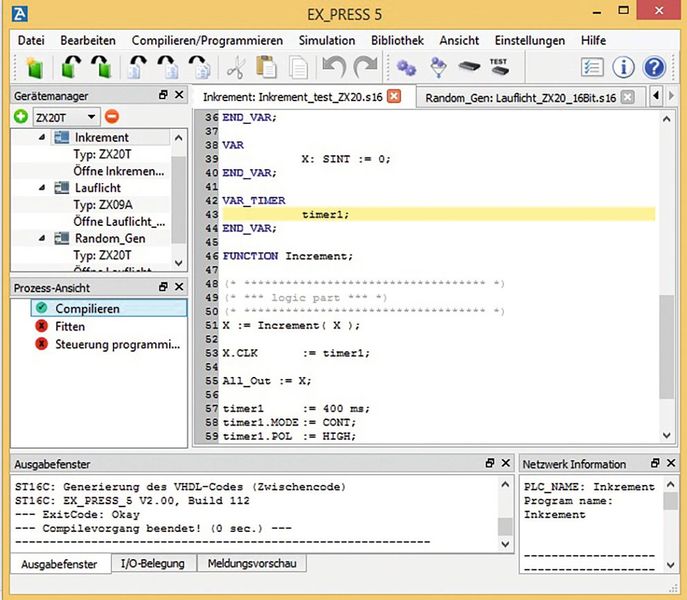Select the Compilieren process step
687x600 pixels.
pyautogui.click(x=109, y=308)
